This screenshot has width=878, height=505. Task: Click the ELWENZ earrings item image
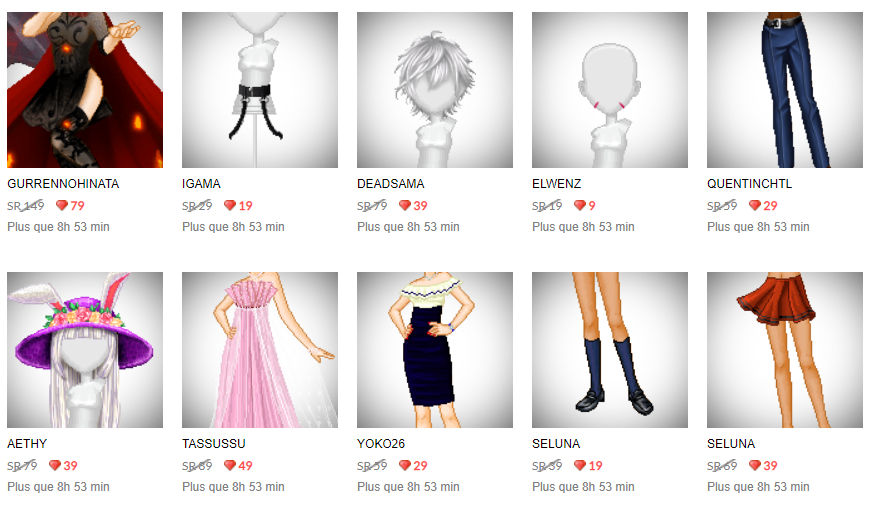pos(610,90)
